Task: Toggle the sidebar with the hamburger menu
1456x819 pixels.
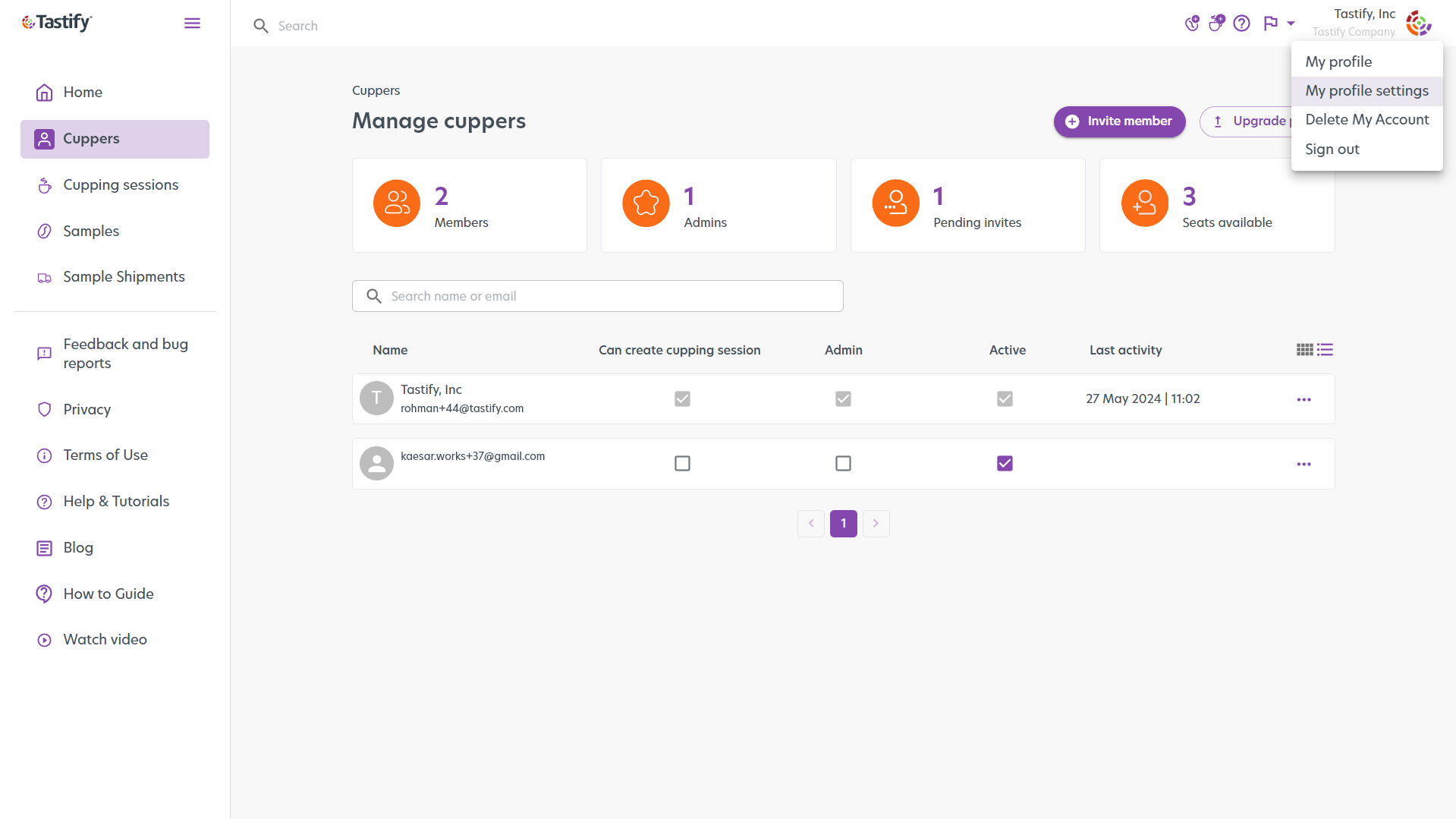Action: pos(192,23)
